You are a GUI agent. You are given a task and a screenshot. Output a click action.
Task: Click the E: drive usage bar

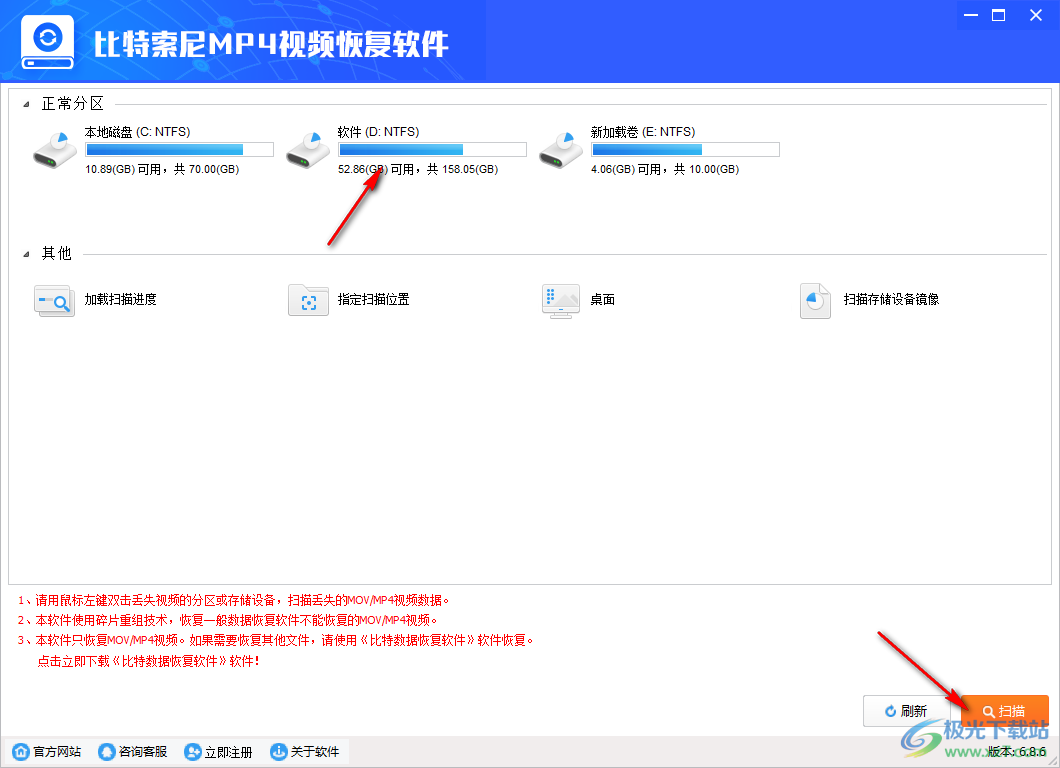click(x=685, y=149)
